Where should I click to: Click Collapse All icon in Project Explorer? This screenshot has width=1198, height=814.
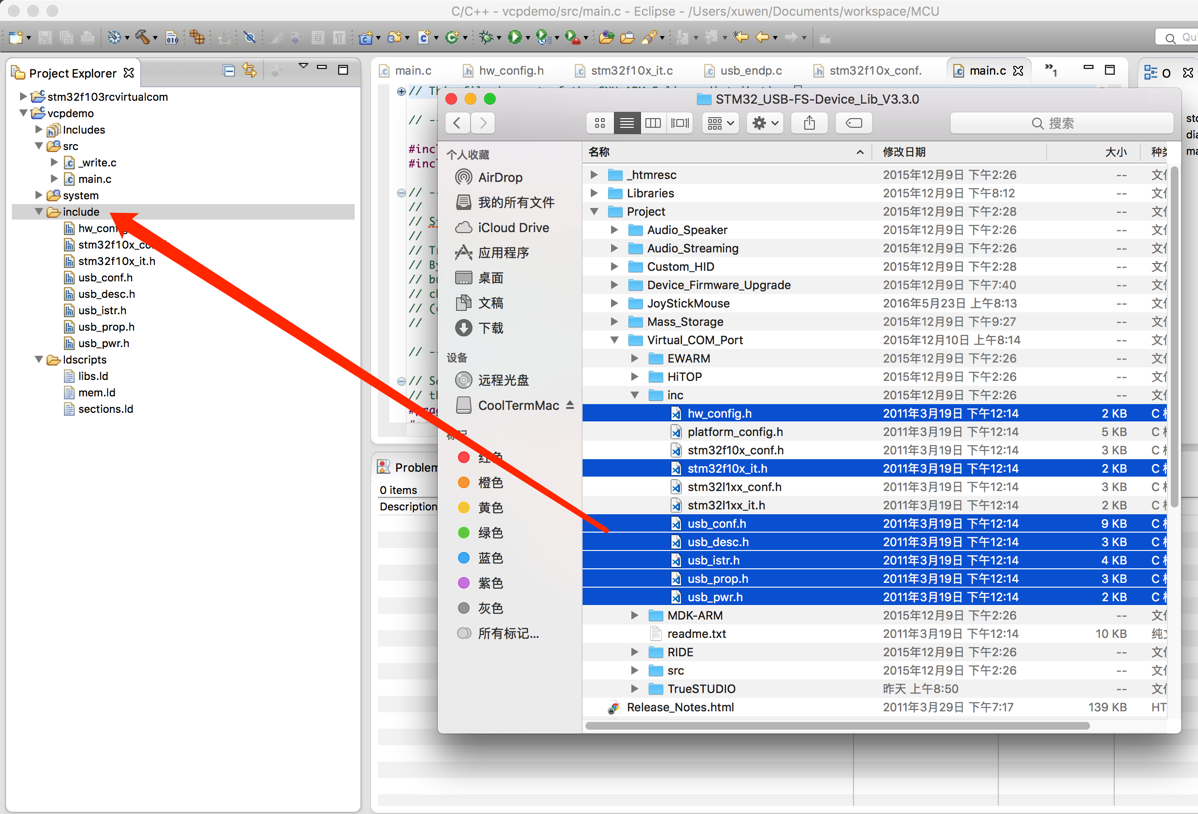coord(228,70)
